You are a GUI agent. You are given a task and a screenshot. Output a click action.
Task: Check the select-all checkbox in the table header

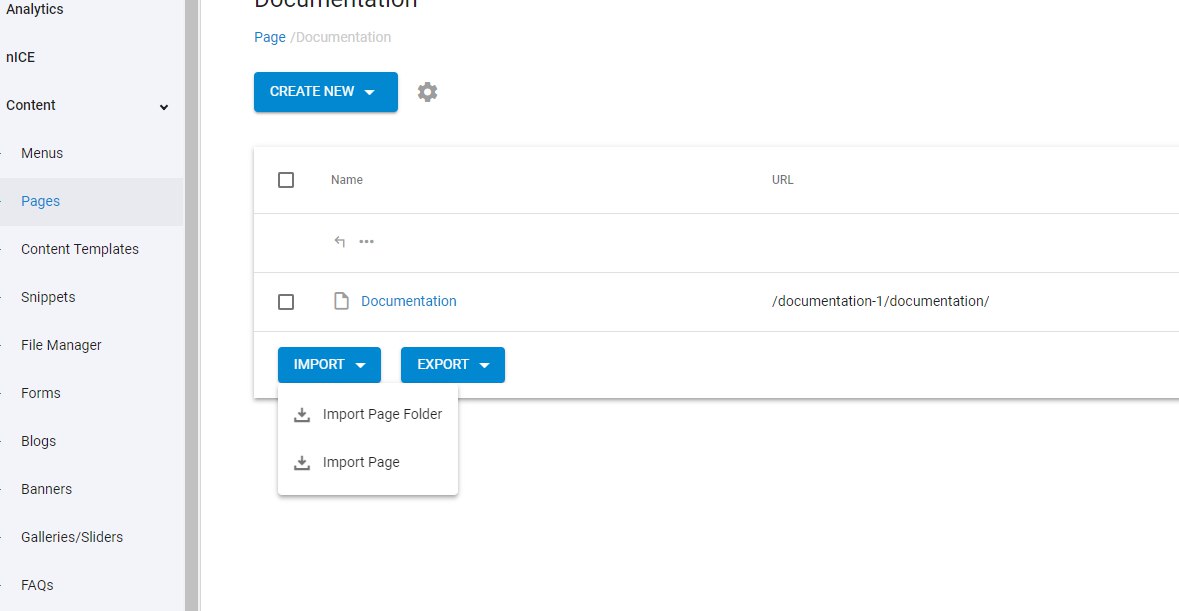(285, 180)
